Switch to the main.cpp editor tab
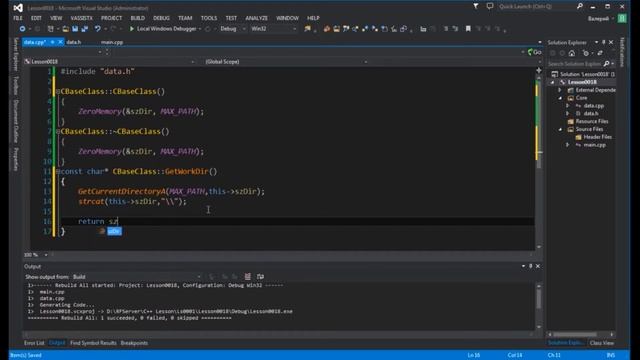 (112, 42)
